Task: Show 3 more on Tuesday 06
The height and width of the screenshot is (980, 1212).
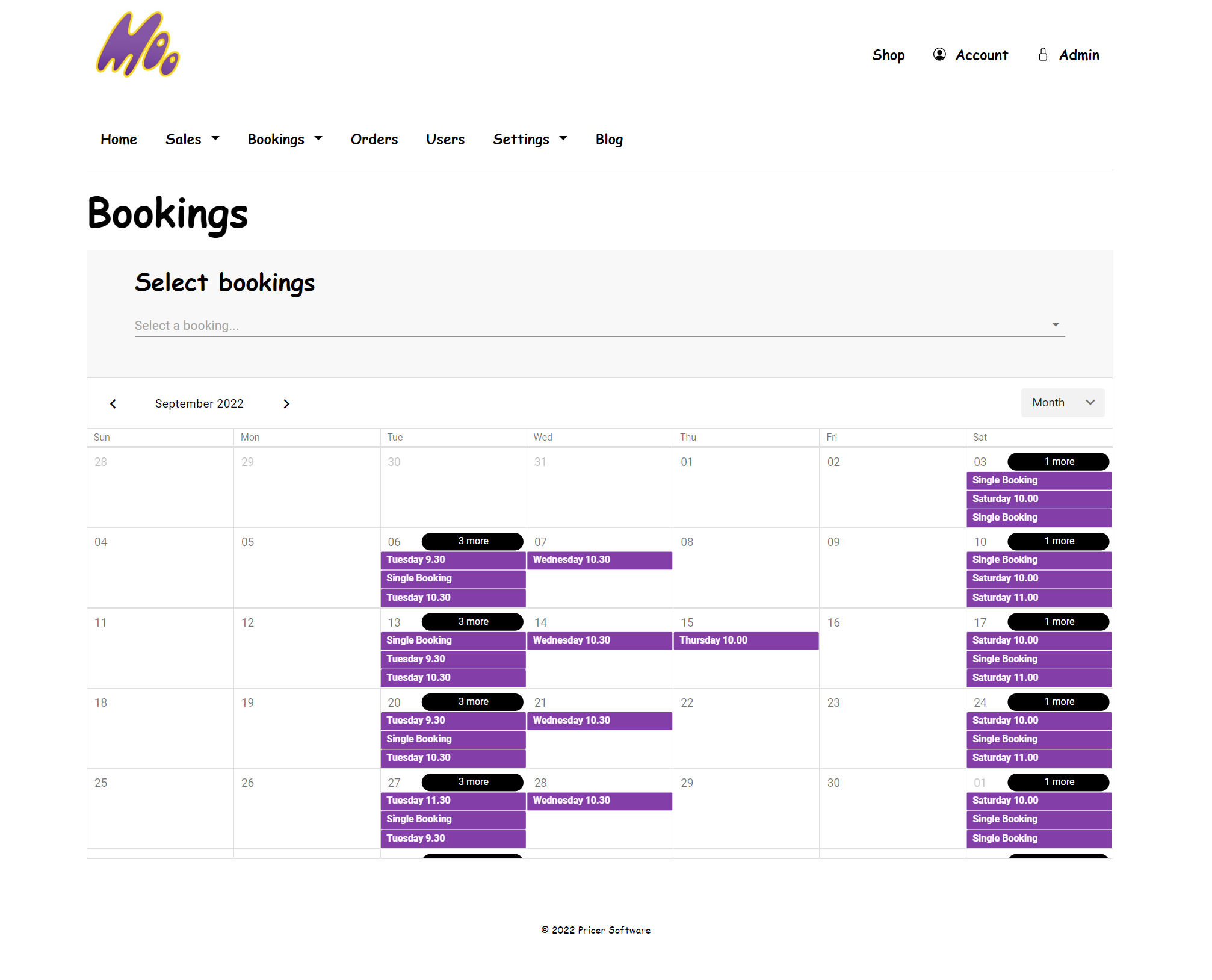Action: click(x=472, y=541)
